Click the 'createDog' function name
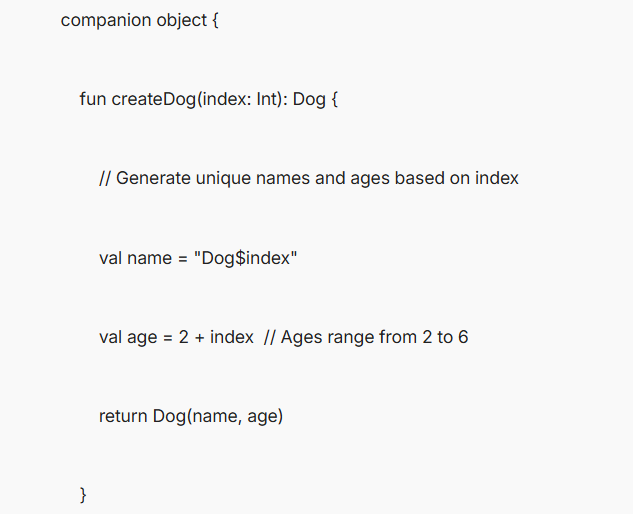The height and width of the screenshot is (514, 633). [153, 99]
